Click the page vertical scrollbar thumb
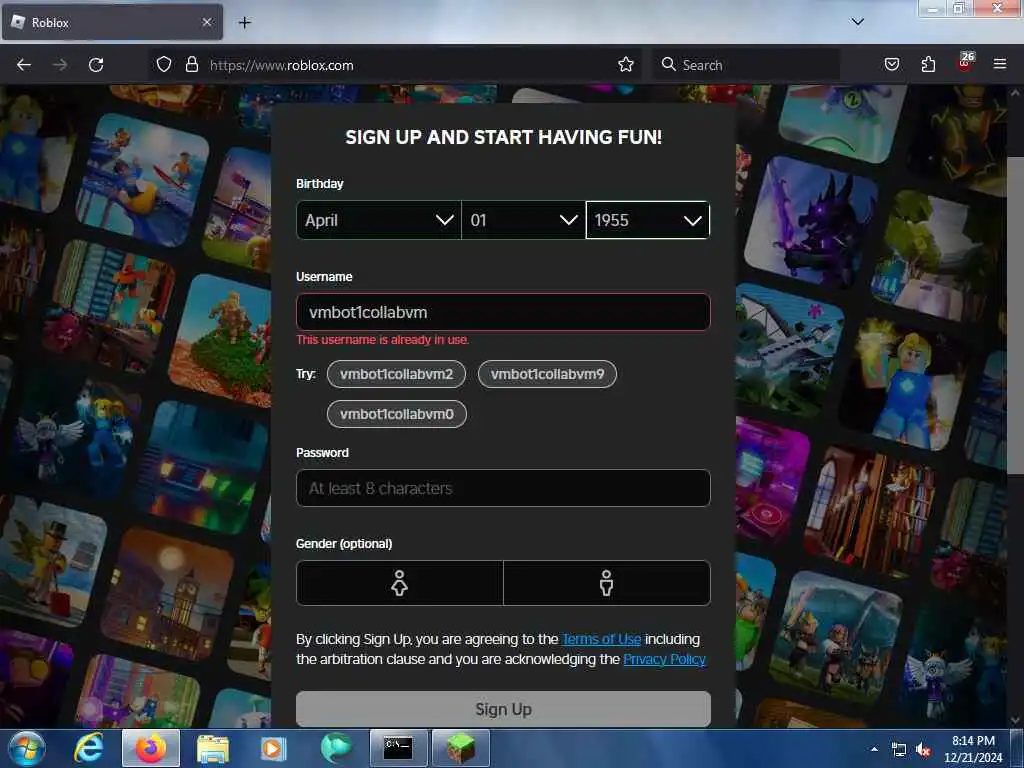Viewport: 1024px width, 768px height. [1015, 315]
